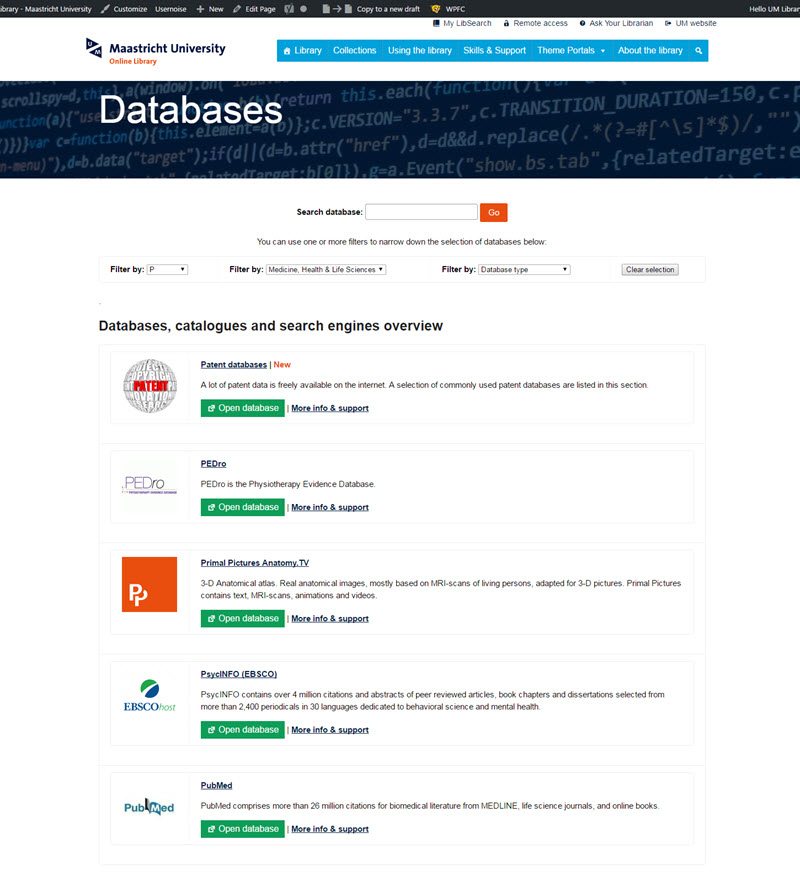
Task: Open the Patent databases title link
Action: 234,365
